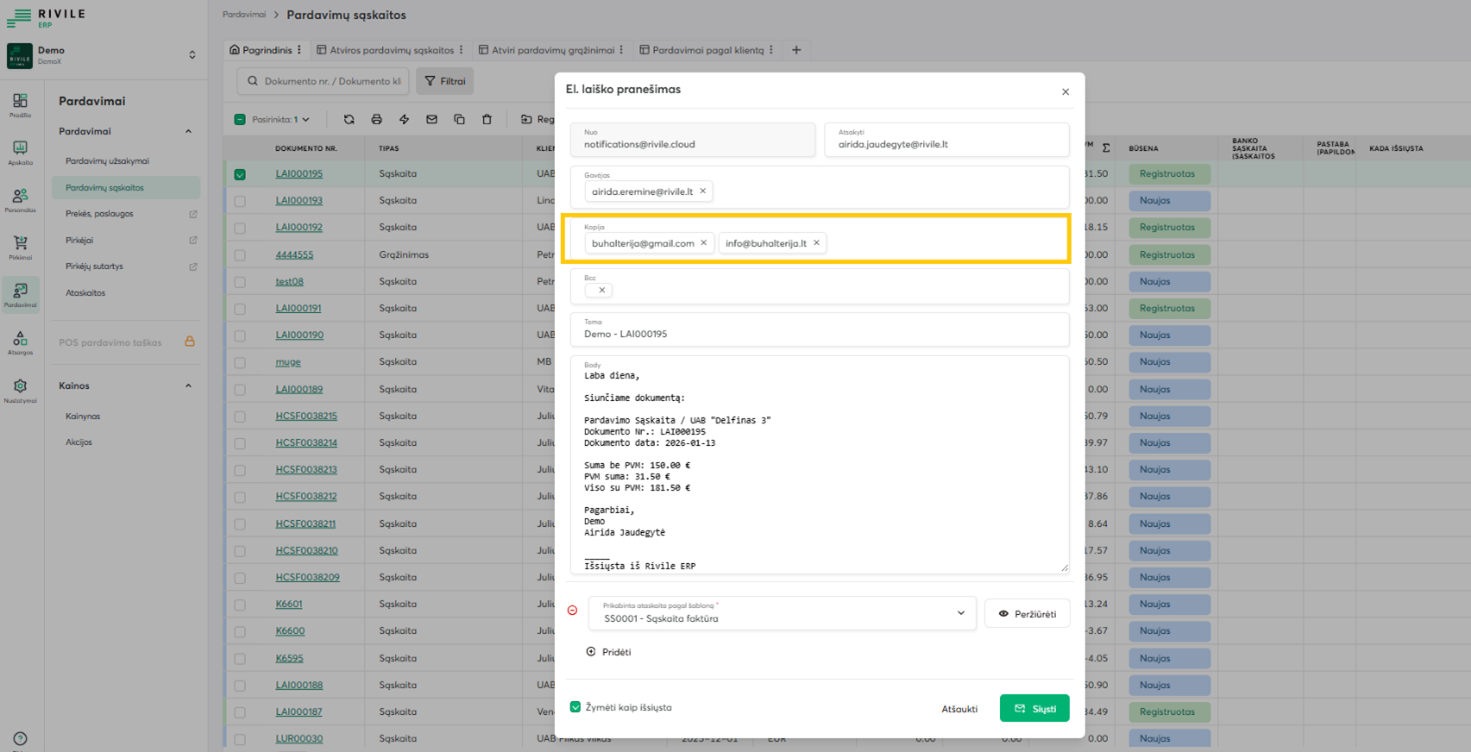
Task: Remove the attached report with red minus icon
Action: (572, 610)
